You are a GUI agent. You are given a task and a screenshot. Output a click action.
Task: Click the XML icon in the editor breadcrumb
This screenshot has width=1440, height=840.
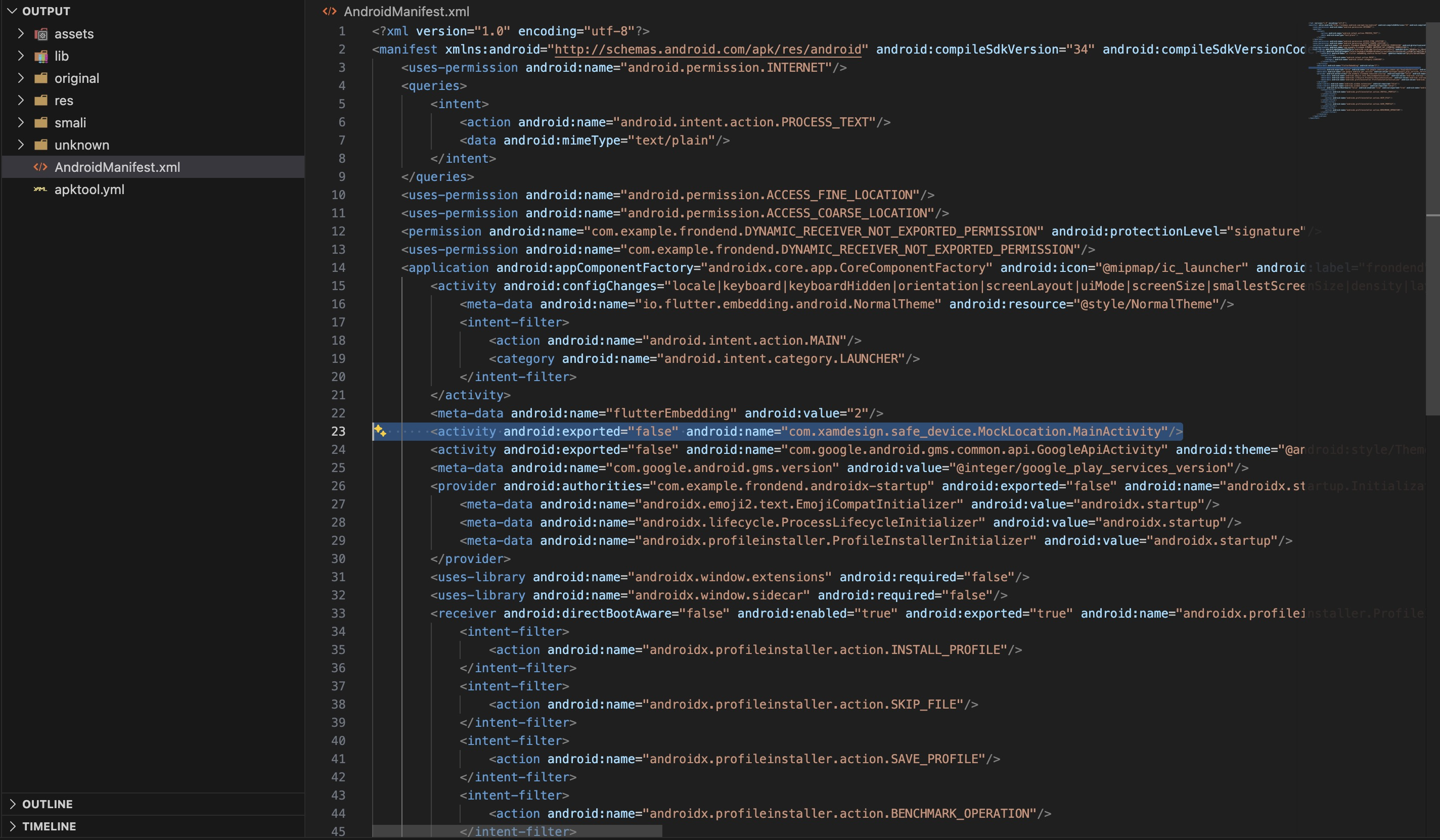coord(330,12)
